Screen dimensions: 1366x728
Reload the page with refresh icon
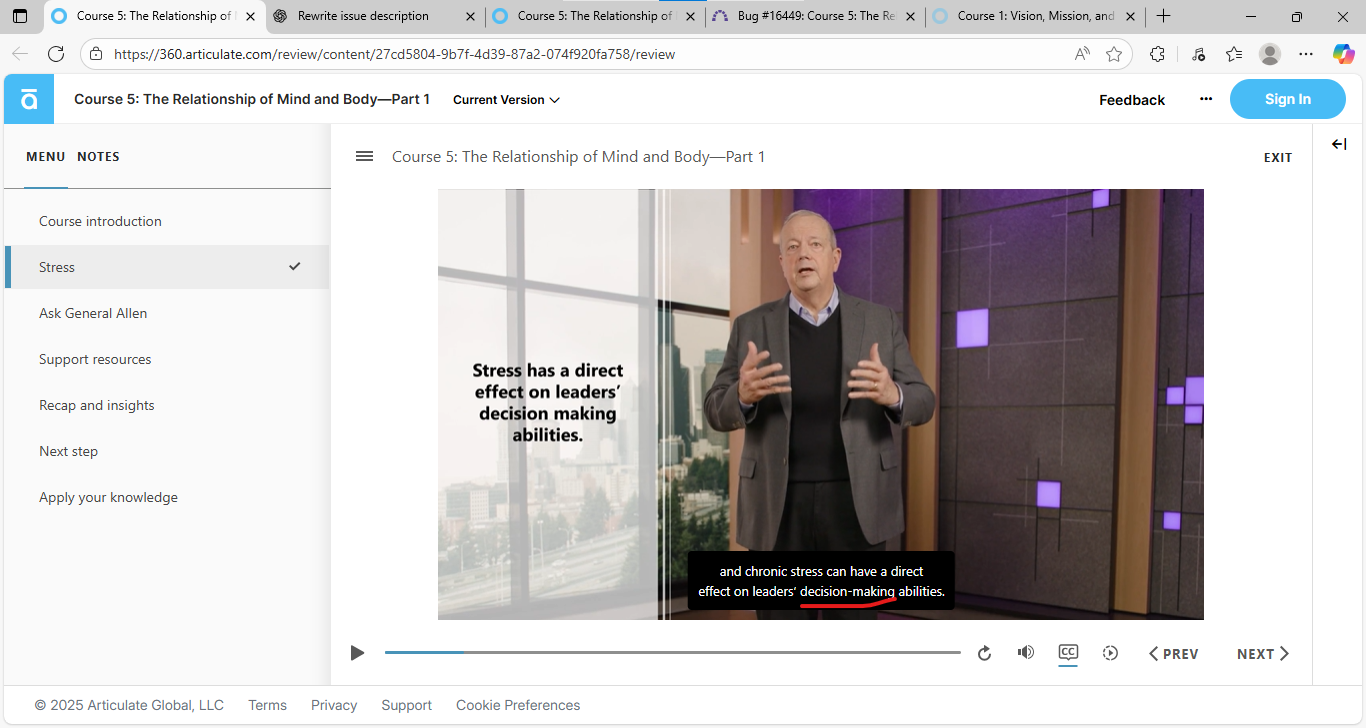pos(56,54)
